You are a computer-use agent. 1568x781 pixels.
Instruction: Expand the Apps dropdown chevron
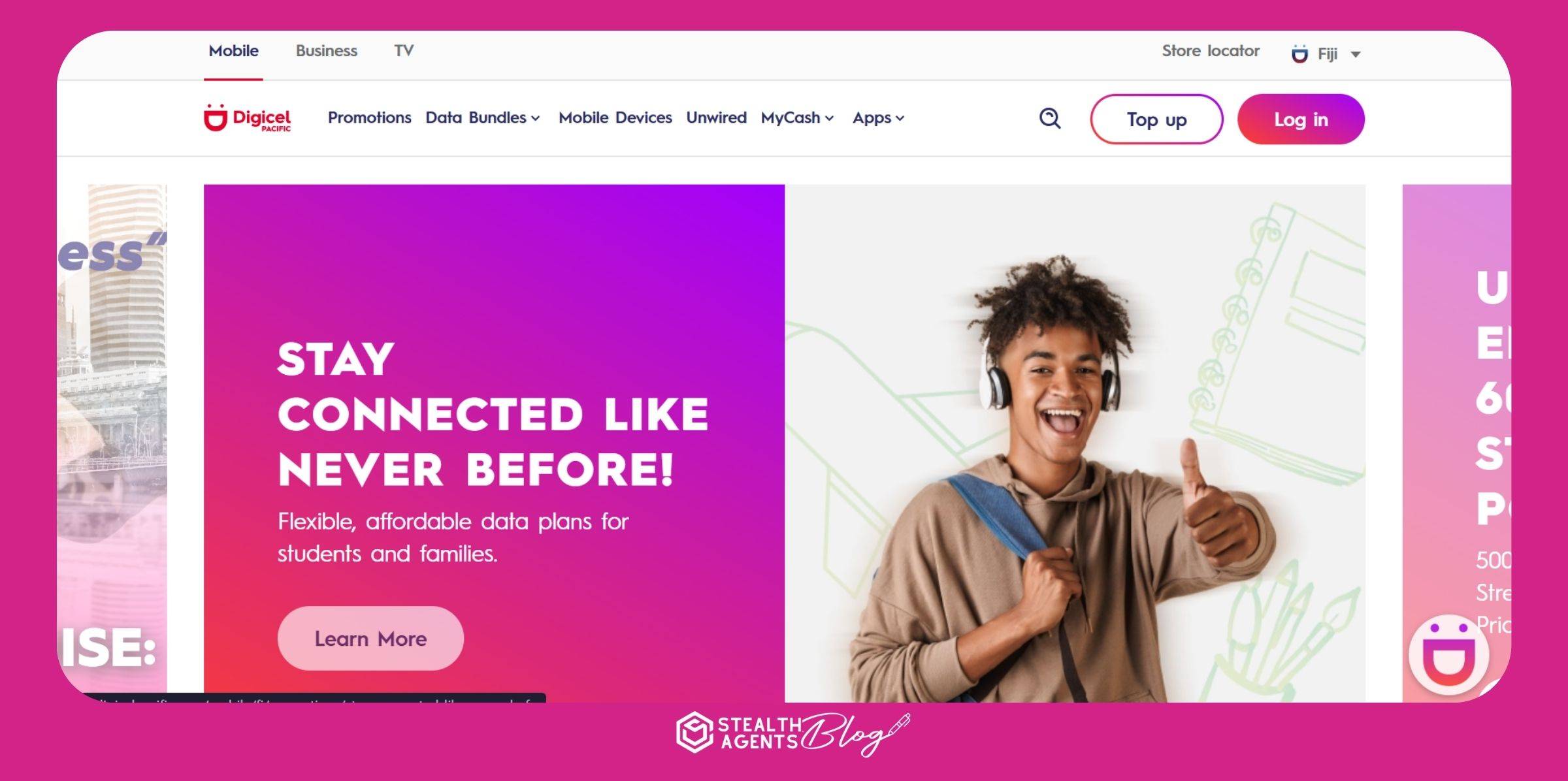point(900,118)
